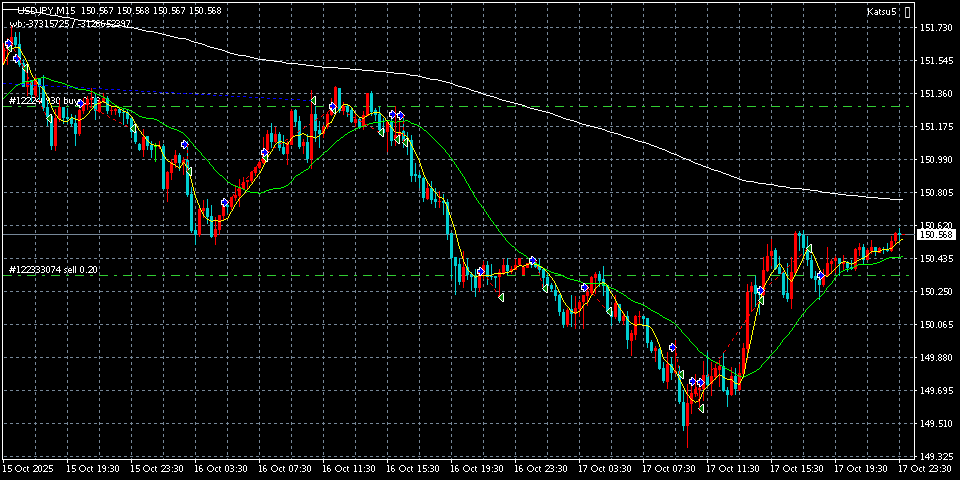The image size is (960, 480).
Task: Click the Katsu5 expert advisor status icon
Action: pyautogui.click(x=908, y=12)
